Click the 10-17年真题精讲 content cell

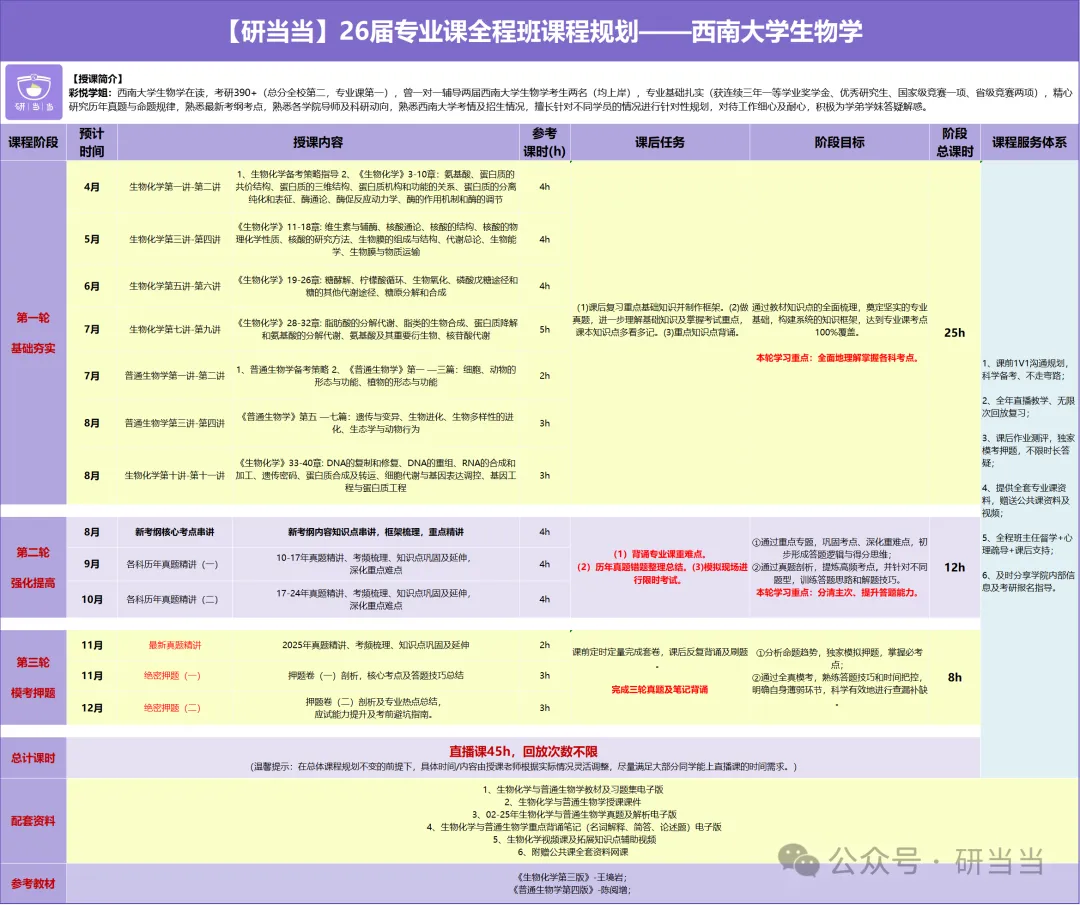tap(376, 564)
